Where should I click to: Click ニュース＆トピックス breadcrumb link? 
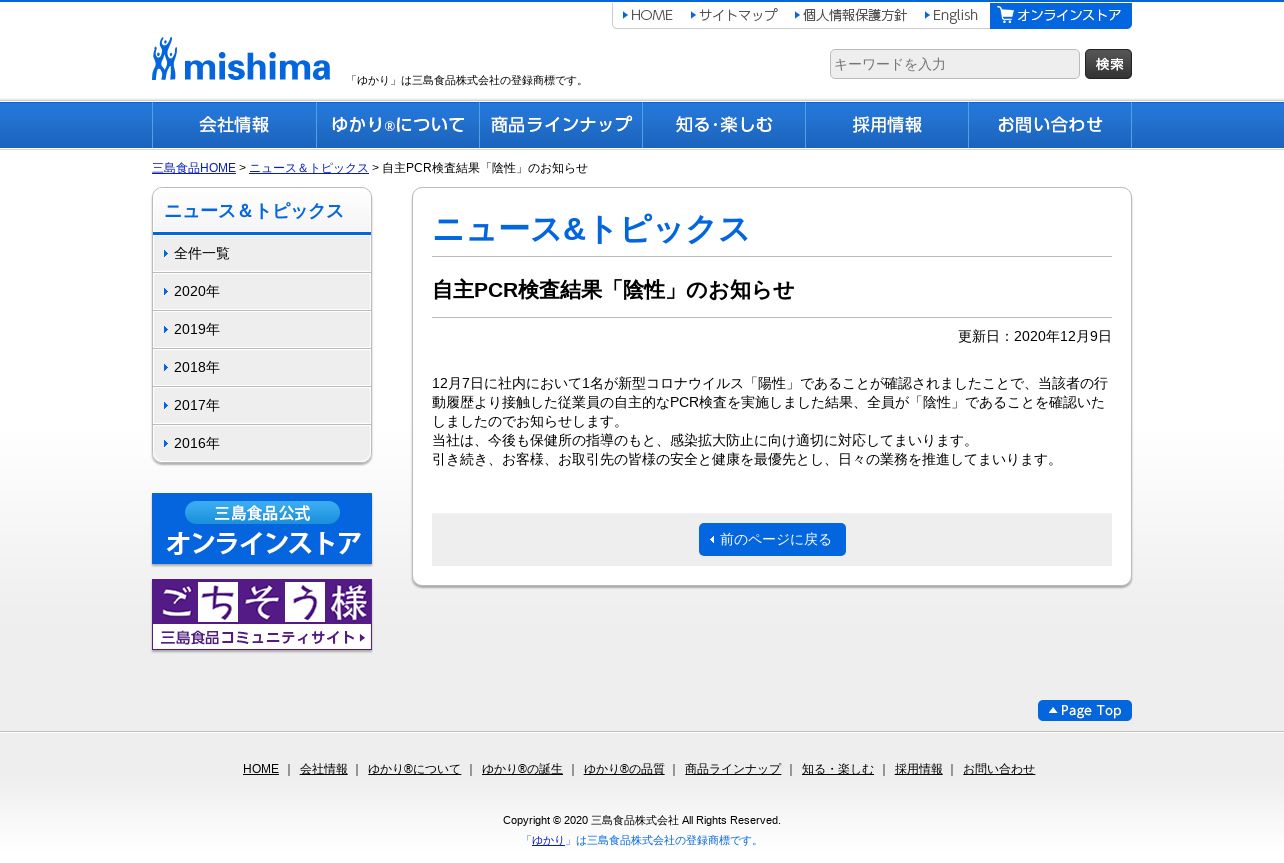tap(309, 168)
